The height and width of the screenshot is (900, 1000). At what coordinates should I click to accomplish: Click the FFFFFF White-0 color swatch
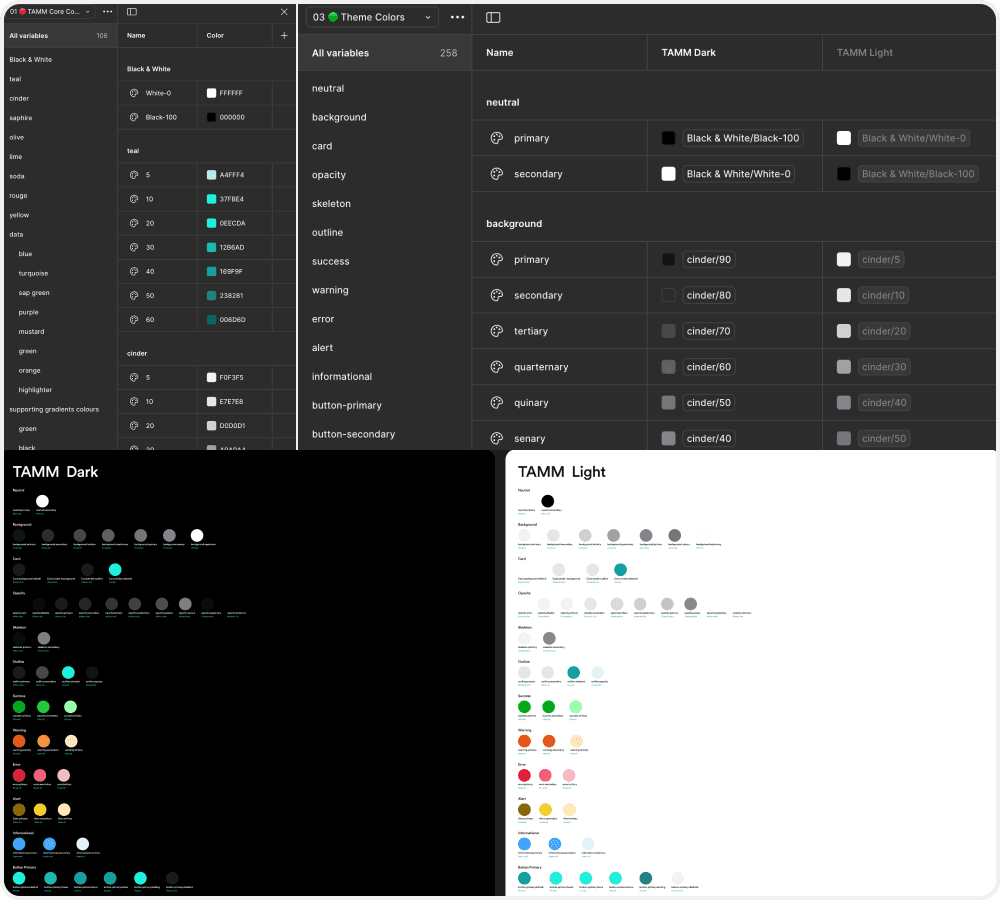tap(211, 93)
